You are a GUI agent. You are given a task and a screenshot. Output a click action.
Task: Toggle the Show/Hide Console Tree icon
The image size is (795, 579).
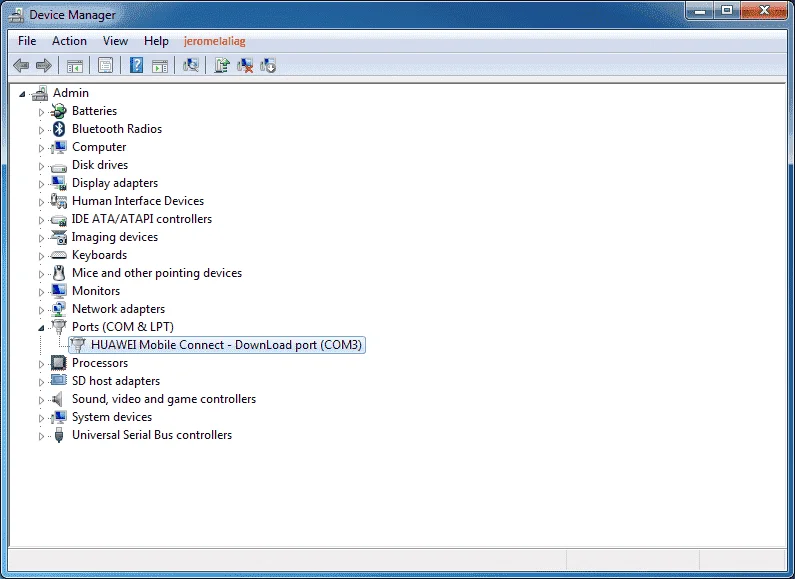click(75, 65)
